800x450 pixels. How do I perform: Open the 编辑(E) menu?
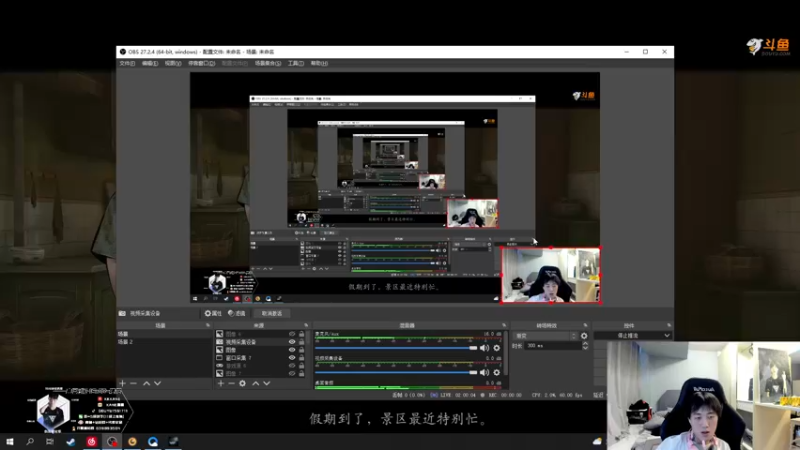point(149,63)
